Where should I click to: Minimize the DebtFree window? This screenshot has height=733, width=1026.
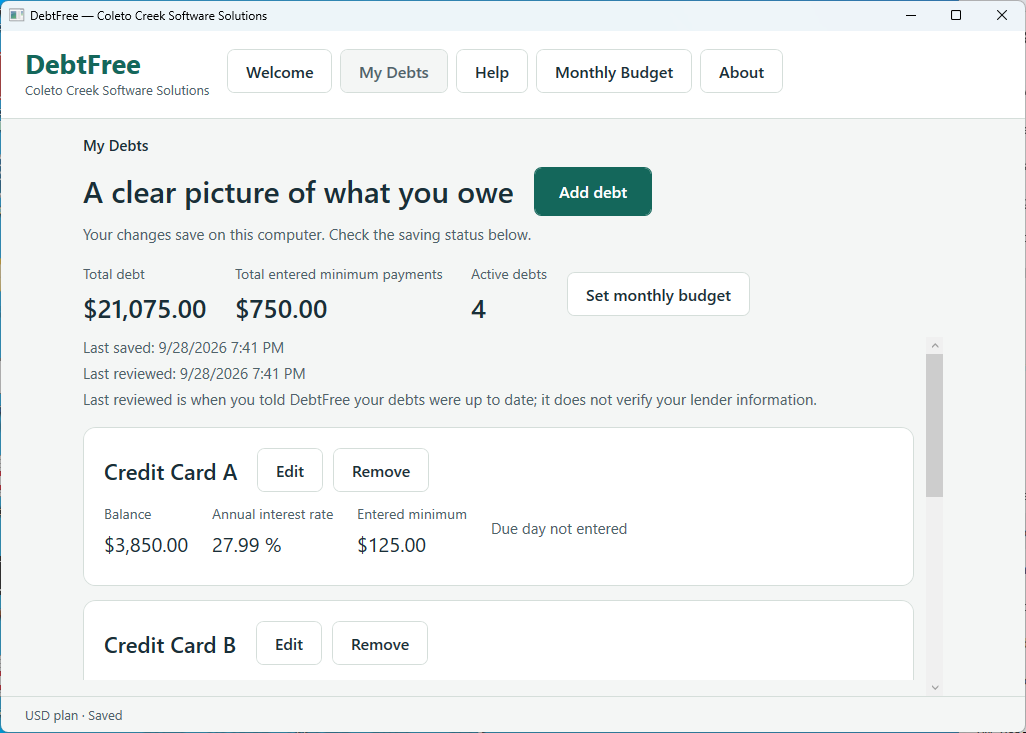click(x=911, y=15)
